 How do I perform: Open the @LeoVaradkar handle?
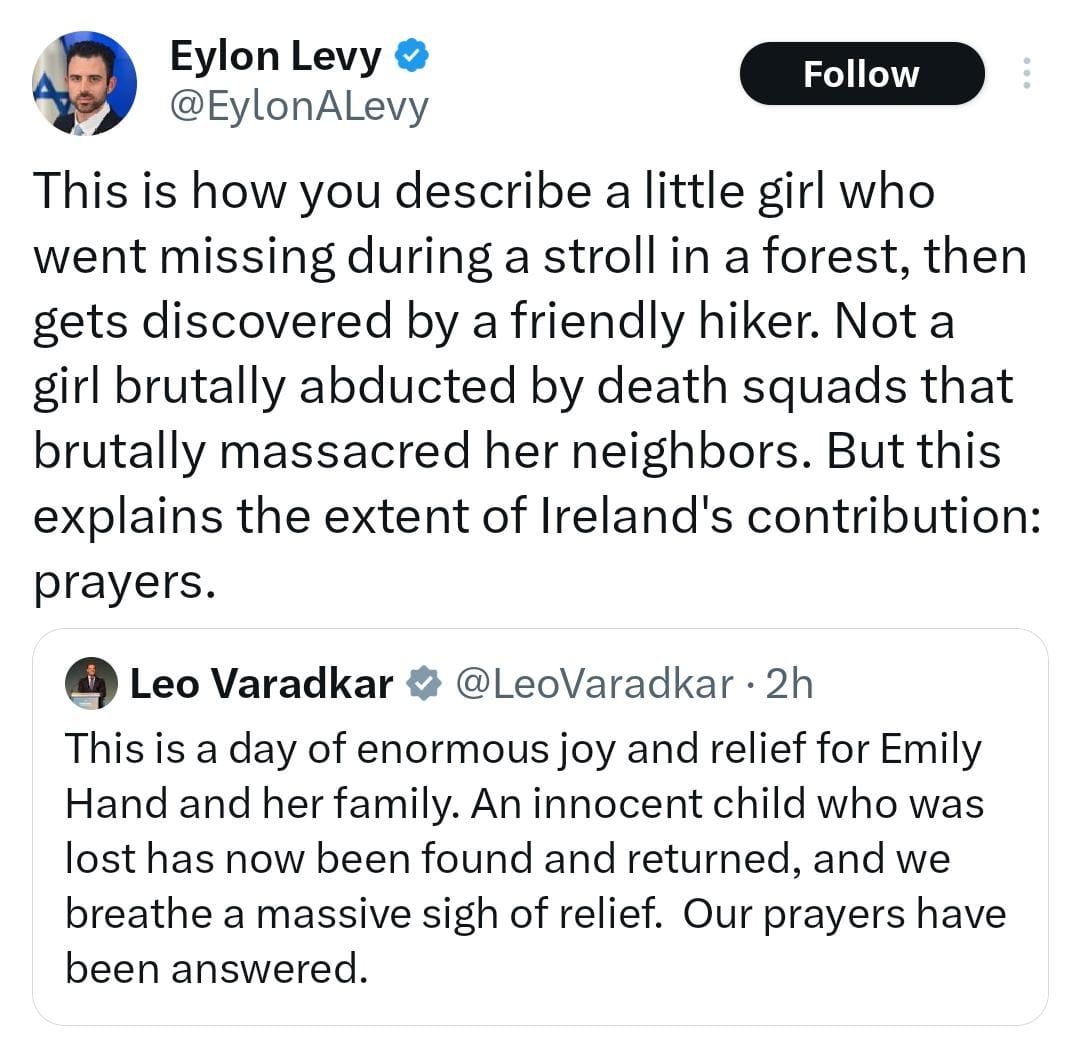coord(595,684)
